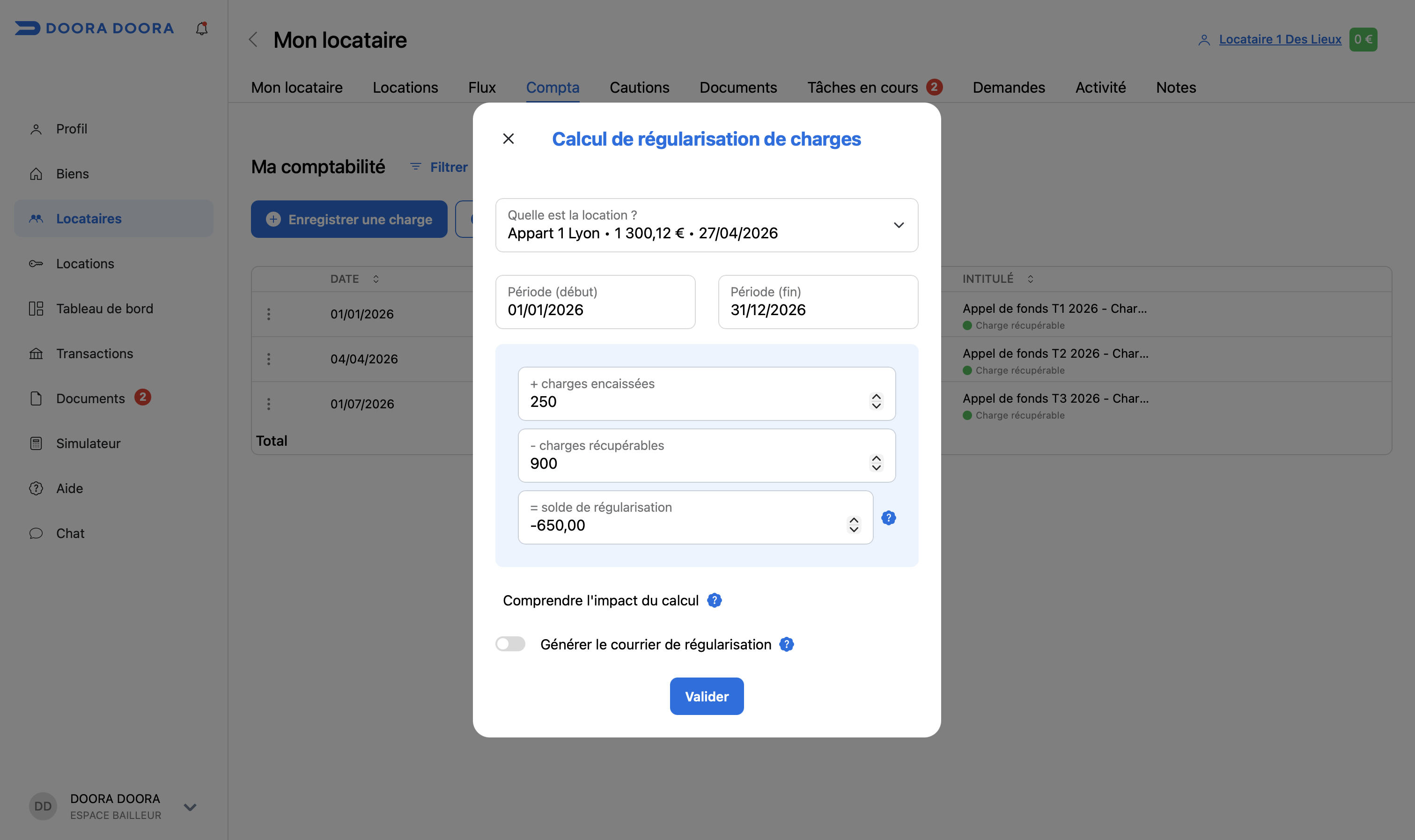
Task: Click the user icon beside Locataire 1 Des Lieux
Action: pyautogui.click(x=1204, y=40)
